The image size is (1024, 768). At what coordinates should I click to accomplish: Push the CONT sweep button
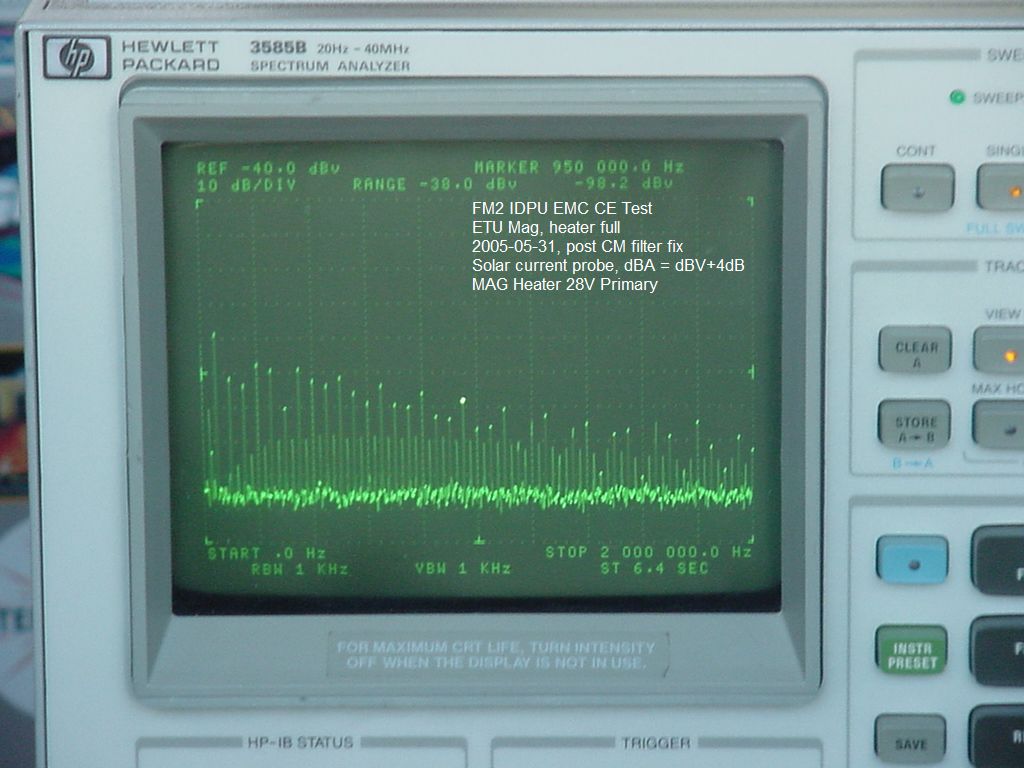918,187
